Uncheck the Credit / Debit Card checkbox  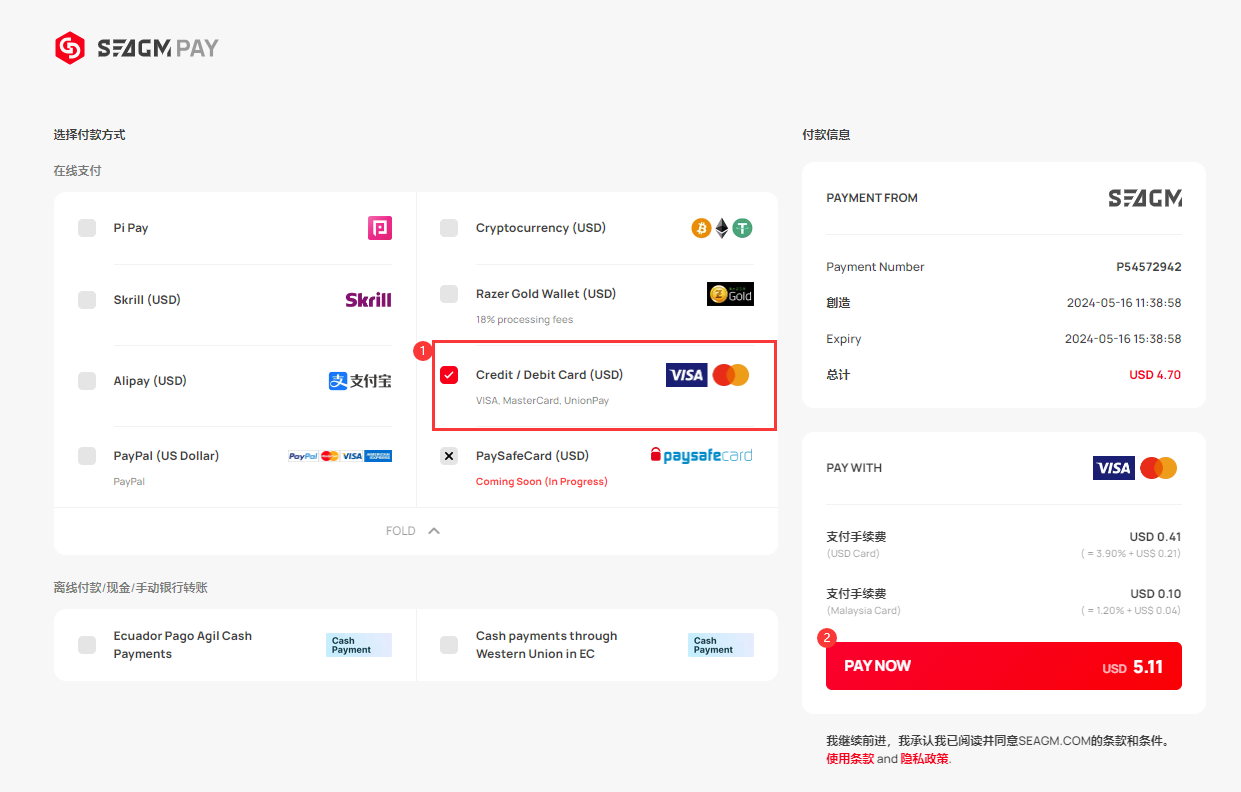449,375
